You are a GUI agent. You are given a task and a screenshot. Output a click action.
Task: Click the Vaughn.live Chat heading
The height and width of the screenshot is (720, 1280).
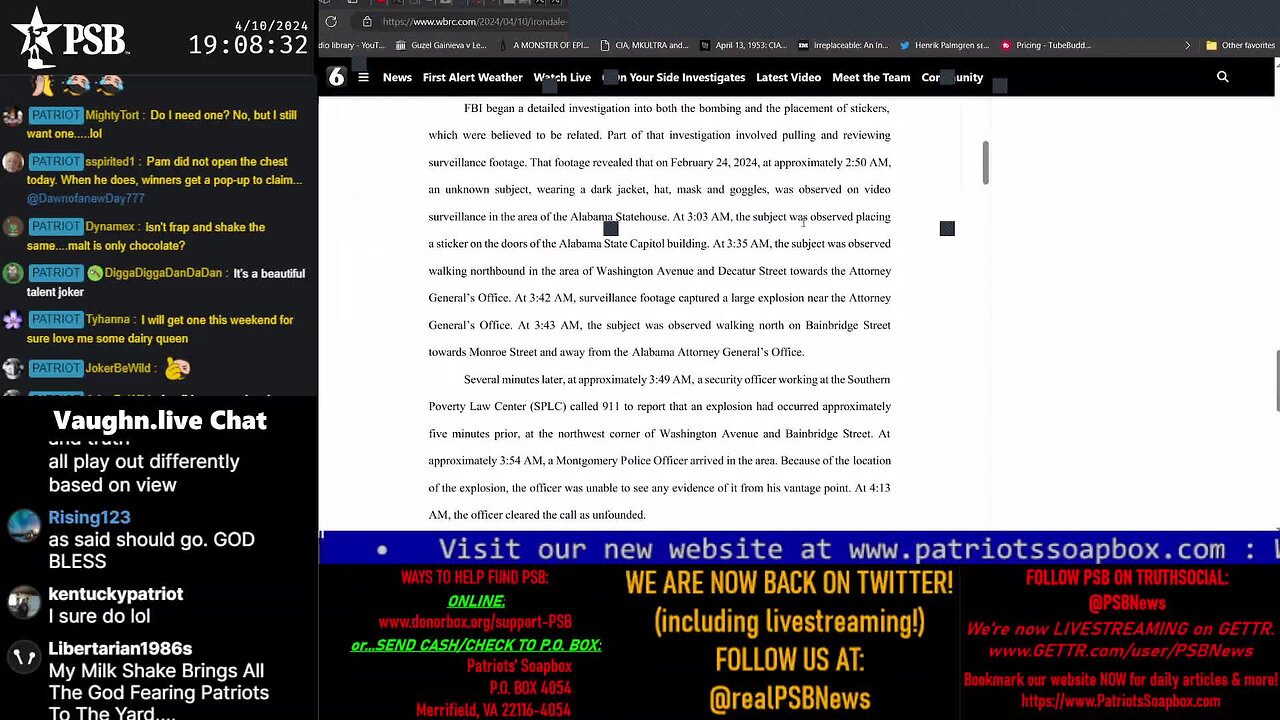pos(160,421)
